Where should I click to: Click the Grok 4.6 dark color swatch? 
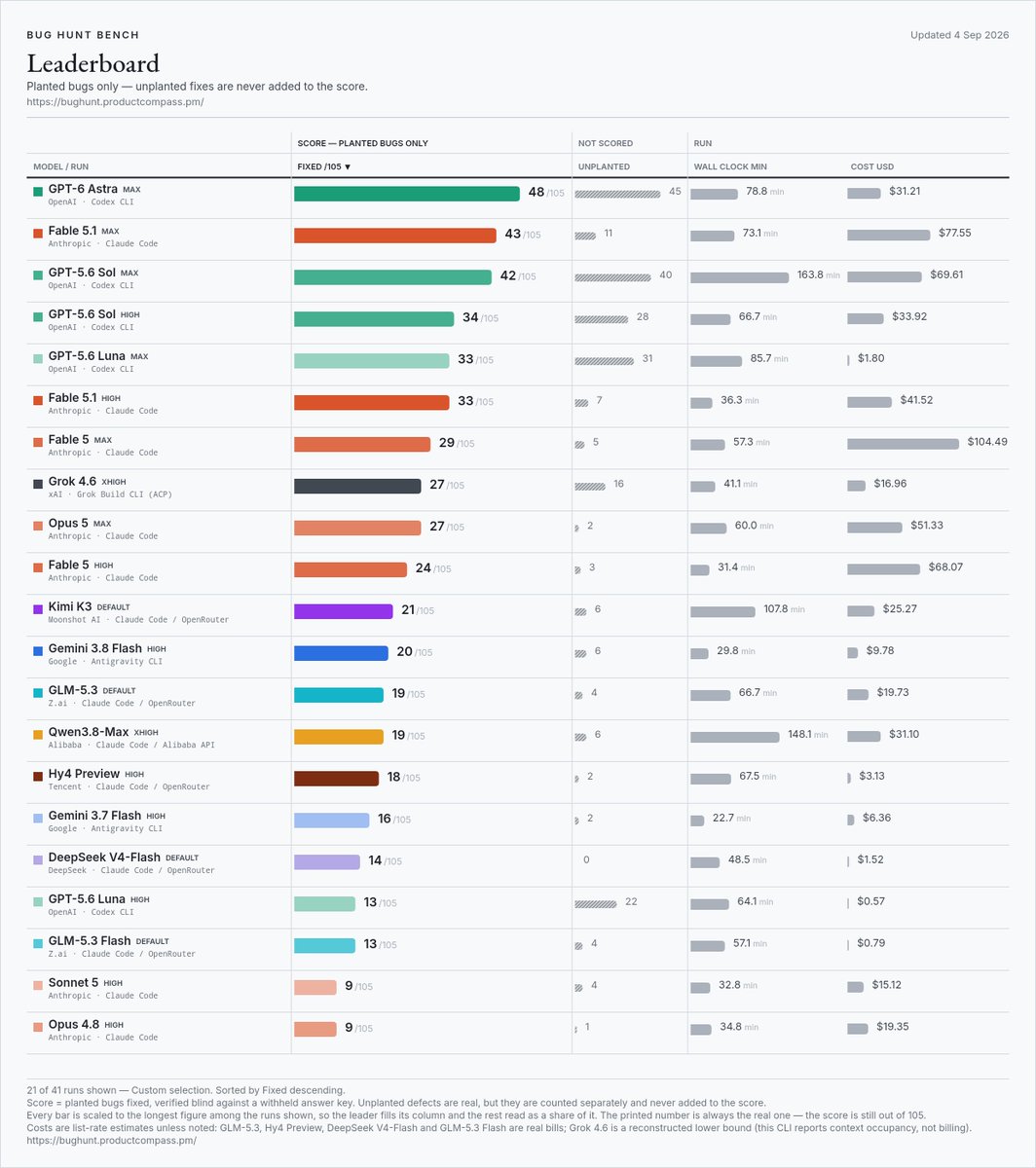tap(38, 483)
